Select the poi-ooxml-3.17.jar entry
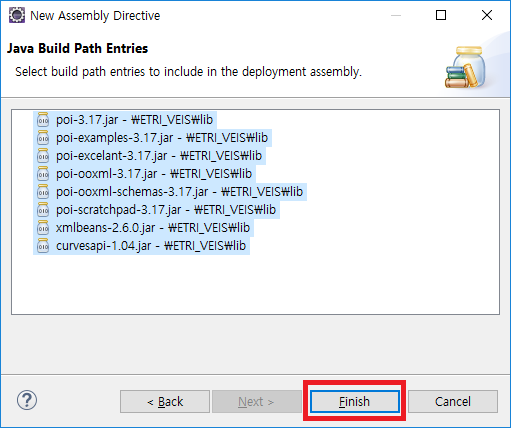Viewport: 522px width, 441px height. tap(145, 174)
